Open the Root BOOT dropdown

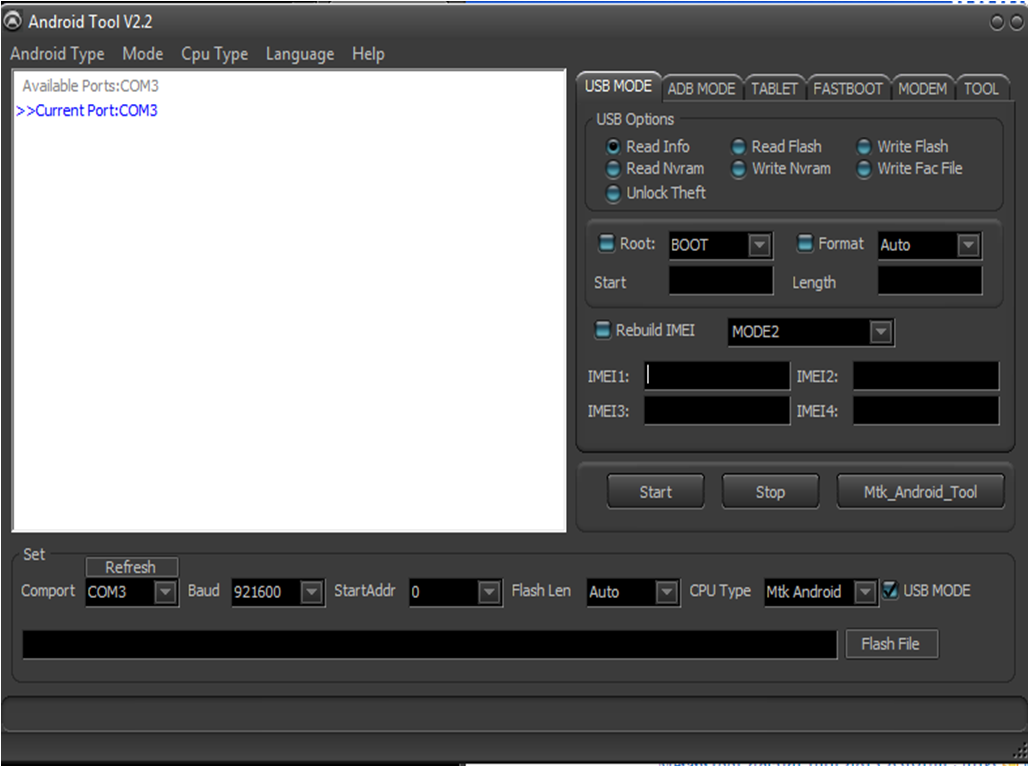(759, 245)
